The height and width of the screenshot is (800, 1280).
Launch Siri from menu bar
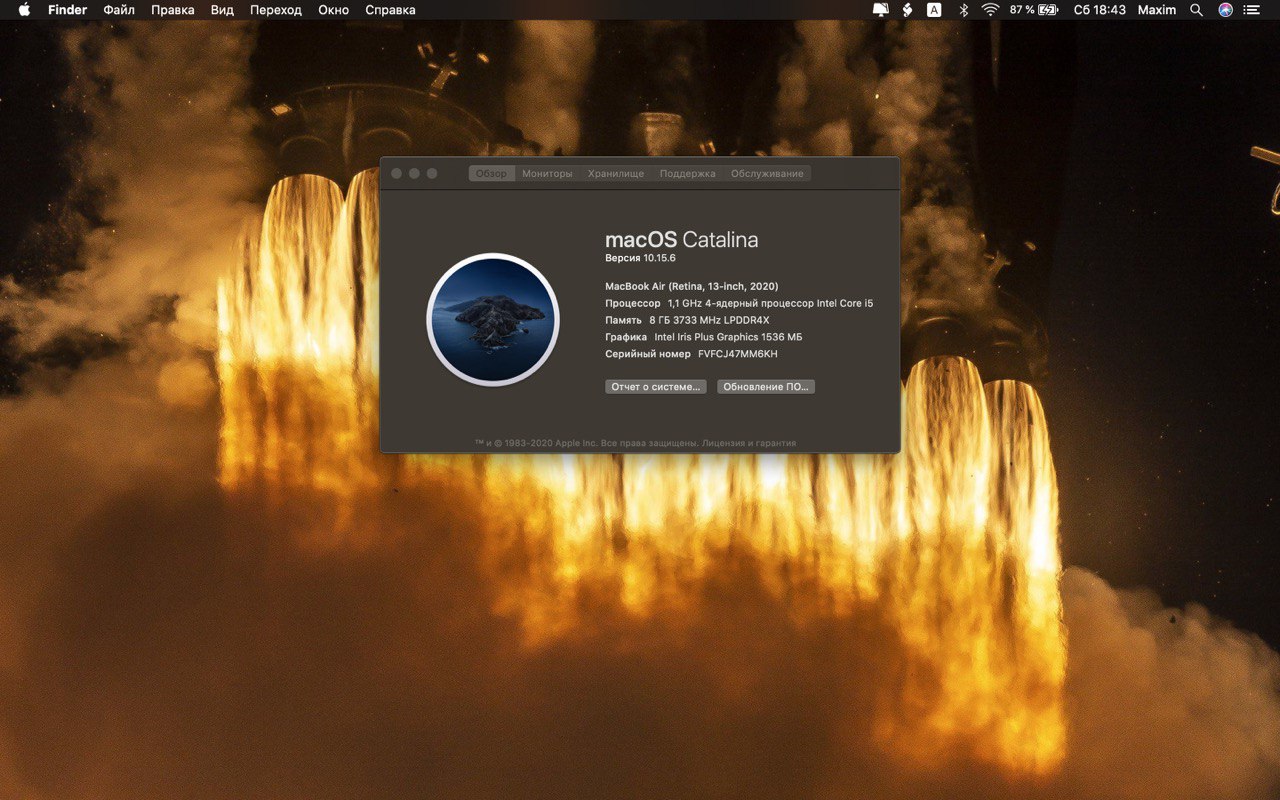tap(1225, 10)
